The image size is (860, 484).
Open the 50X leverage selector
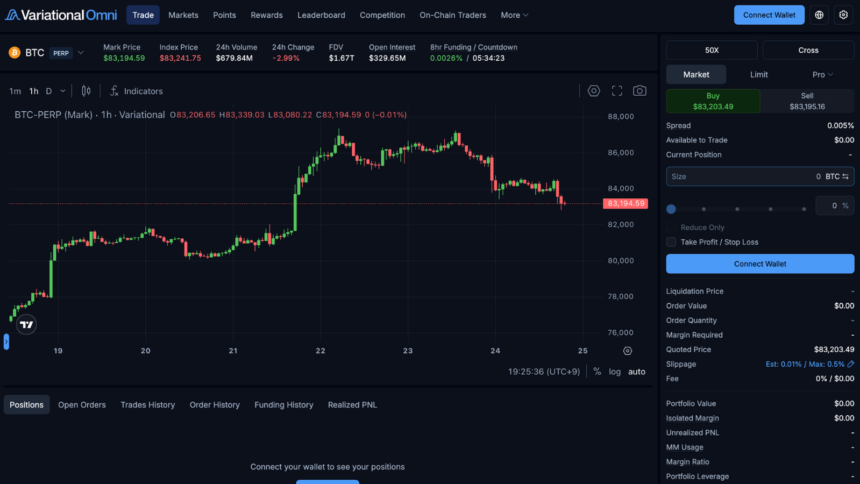click(711, 50)
